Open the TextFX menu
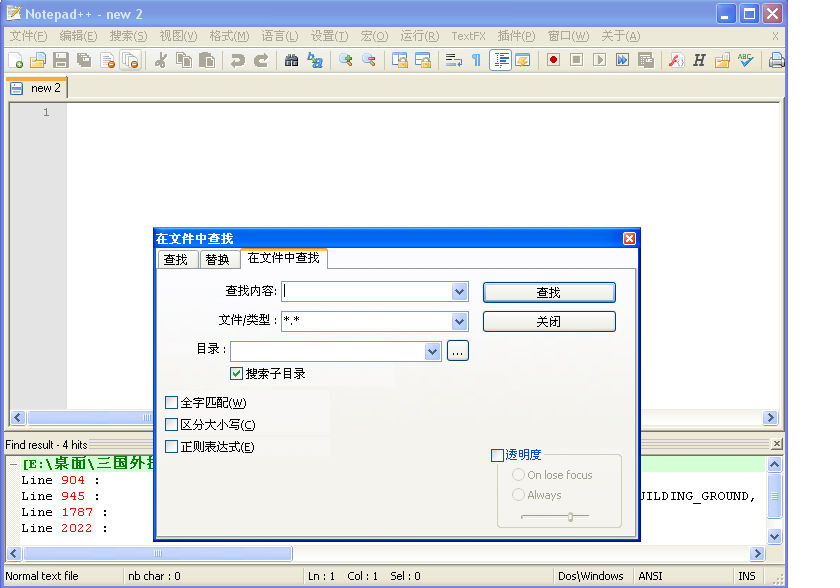The height and width of the screenshot is (588, 840). pos(468,36)
